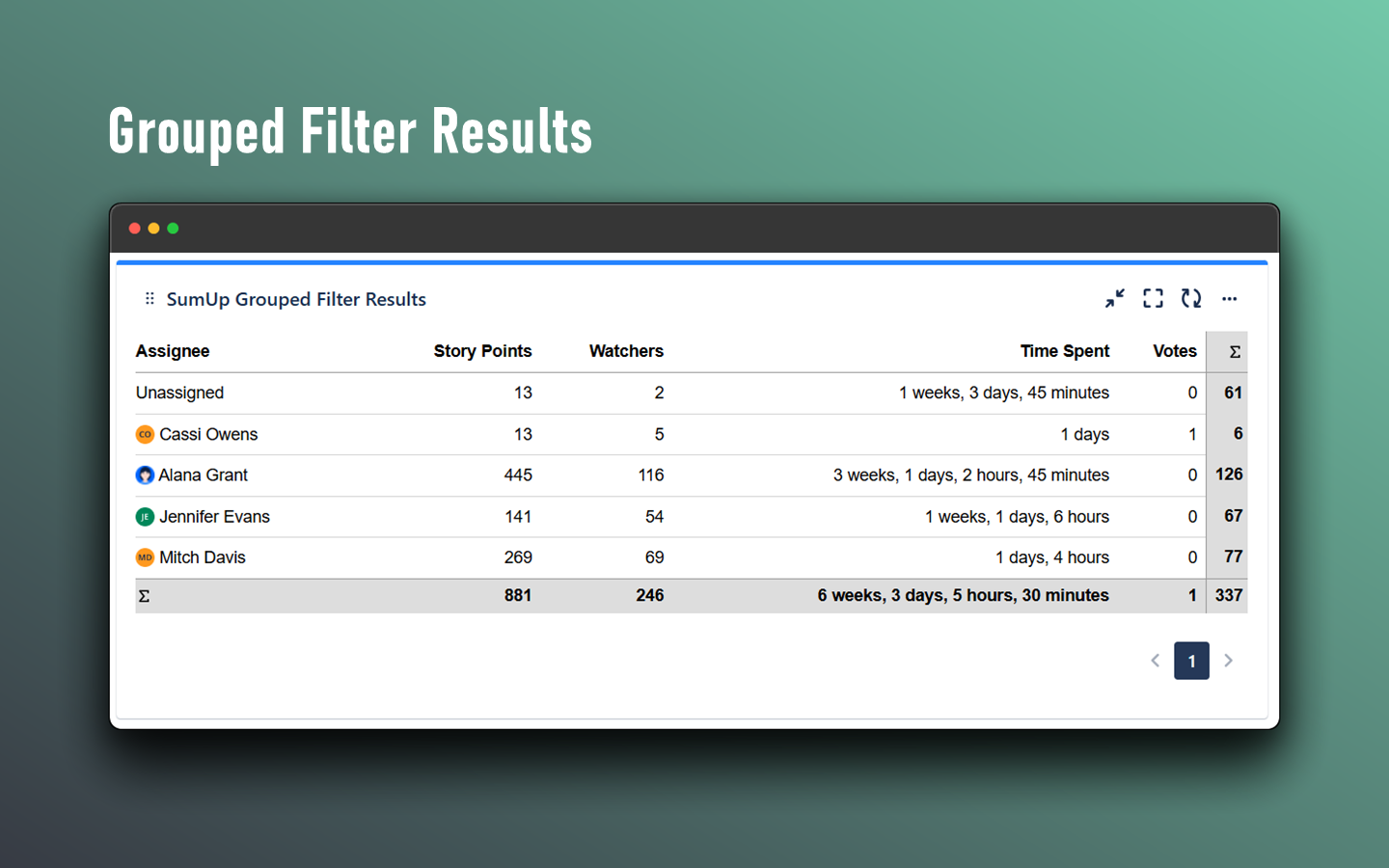This screenshot has height=868, width=1389.
Task: Click Alana Grant avatar icon
Action: click(145, 475)
